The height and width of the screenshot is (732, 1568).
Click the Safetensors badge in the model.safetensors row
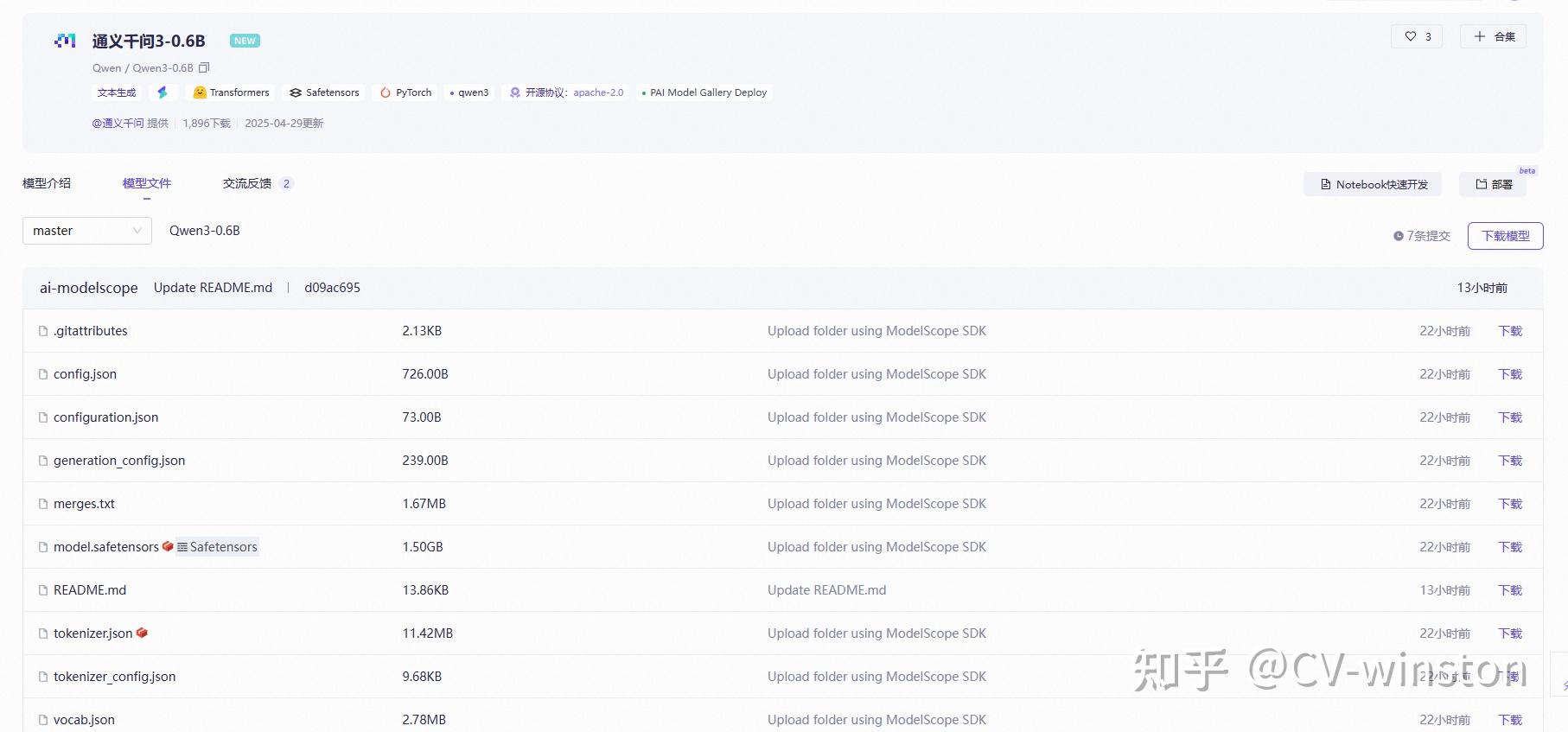[218, 547]
